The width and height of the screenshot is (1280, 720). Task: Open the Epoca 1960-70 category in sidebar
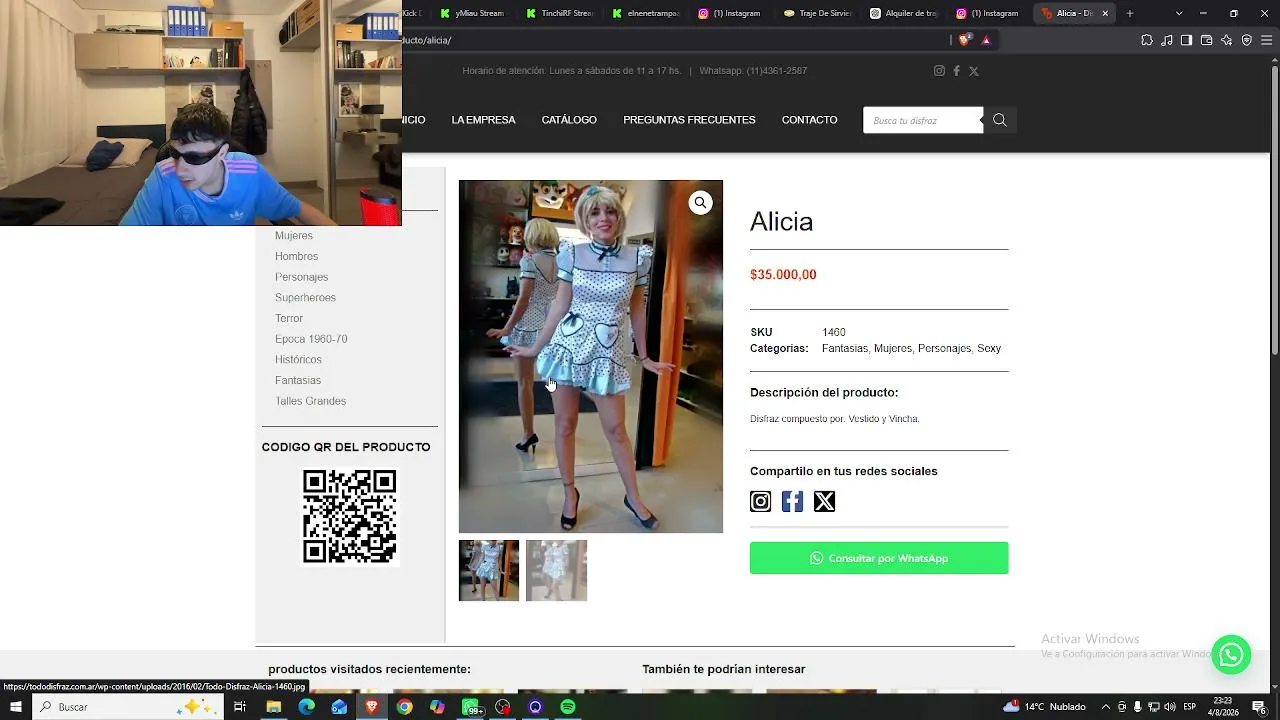point(311,339)
